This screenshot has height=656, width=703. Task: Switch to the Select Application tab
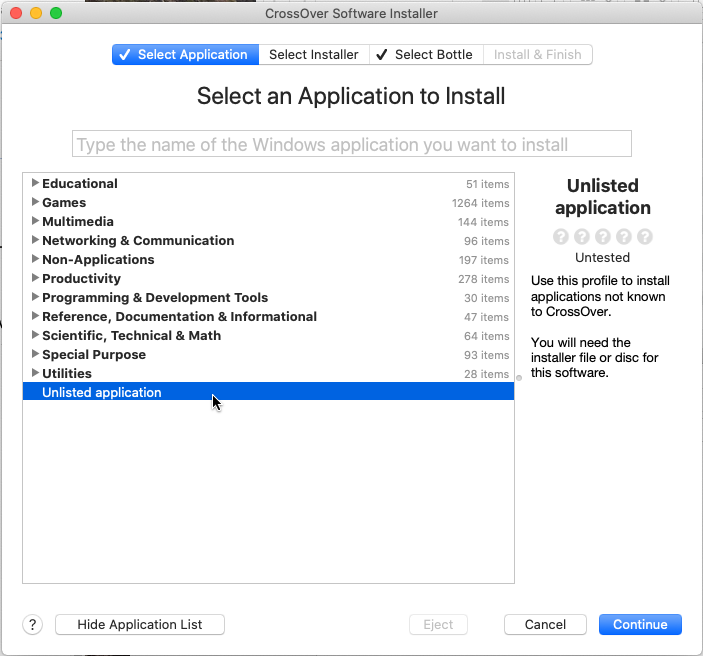coord(185,55)
